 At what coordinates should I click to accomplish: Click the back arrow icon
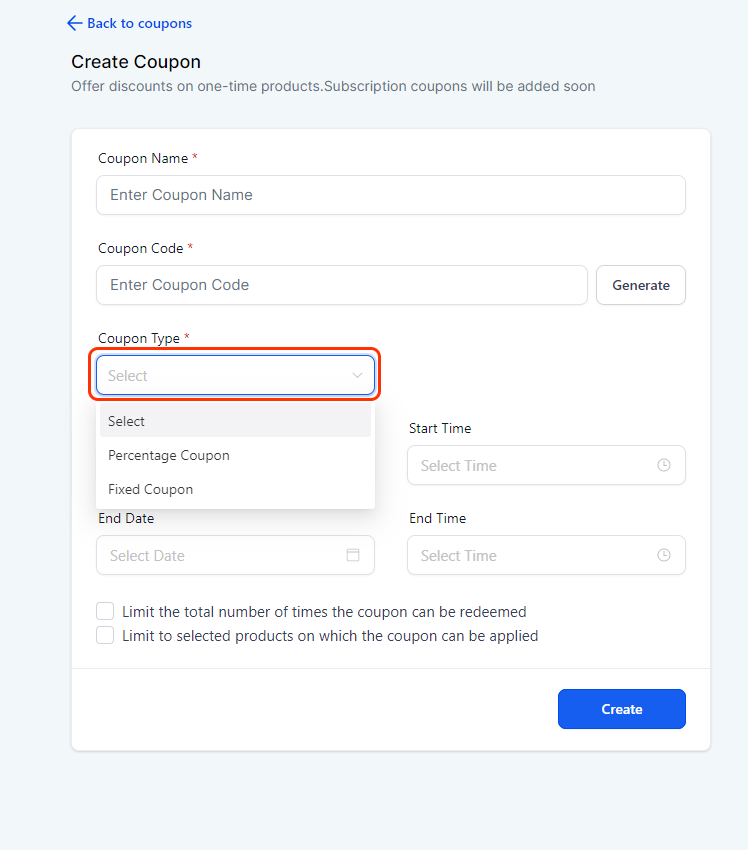pos(74,23)
